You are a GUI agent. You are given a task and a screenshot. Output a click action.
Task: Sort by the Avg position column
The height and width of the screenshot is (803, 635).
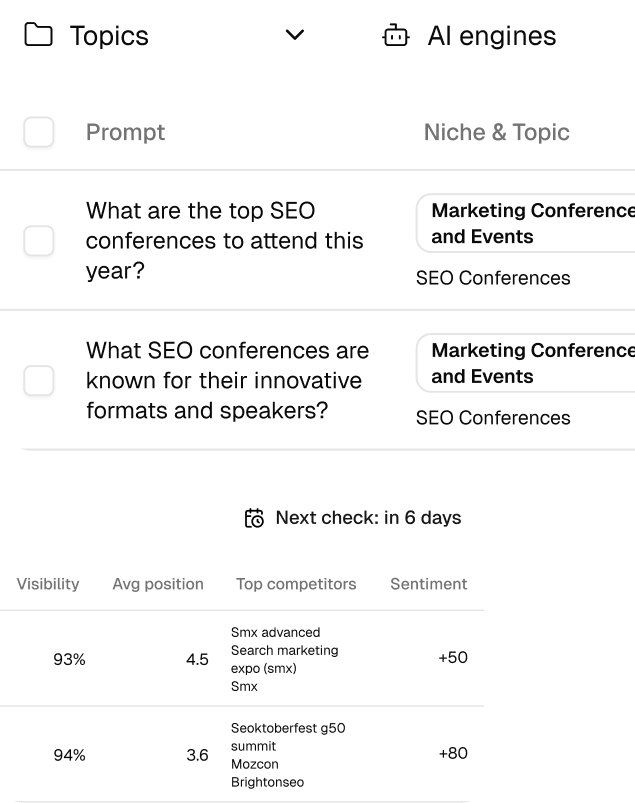point(158,584)
